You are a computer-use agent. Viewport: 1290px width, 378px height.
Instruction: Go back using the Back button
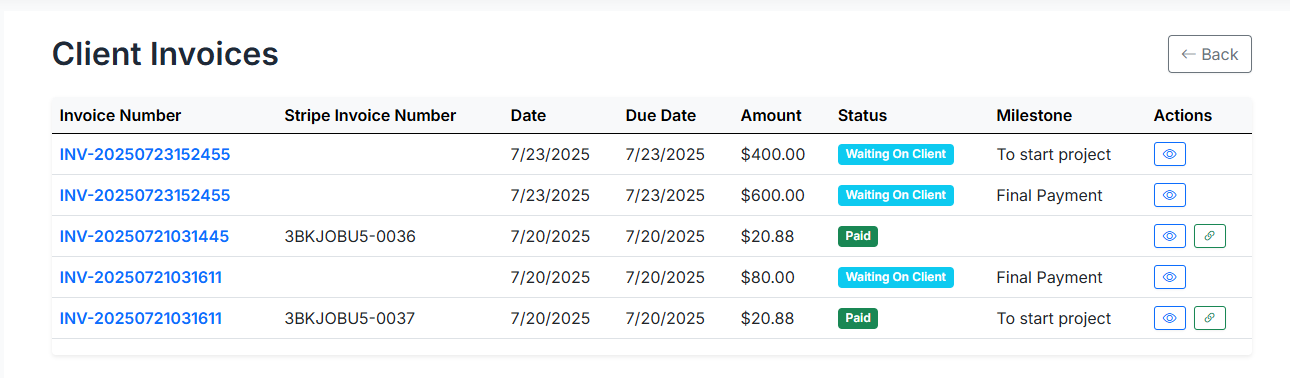(1210, 54)
